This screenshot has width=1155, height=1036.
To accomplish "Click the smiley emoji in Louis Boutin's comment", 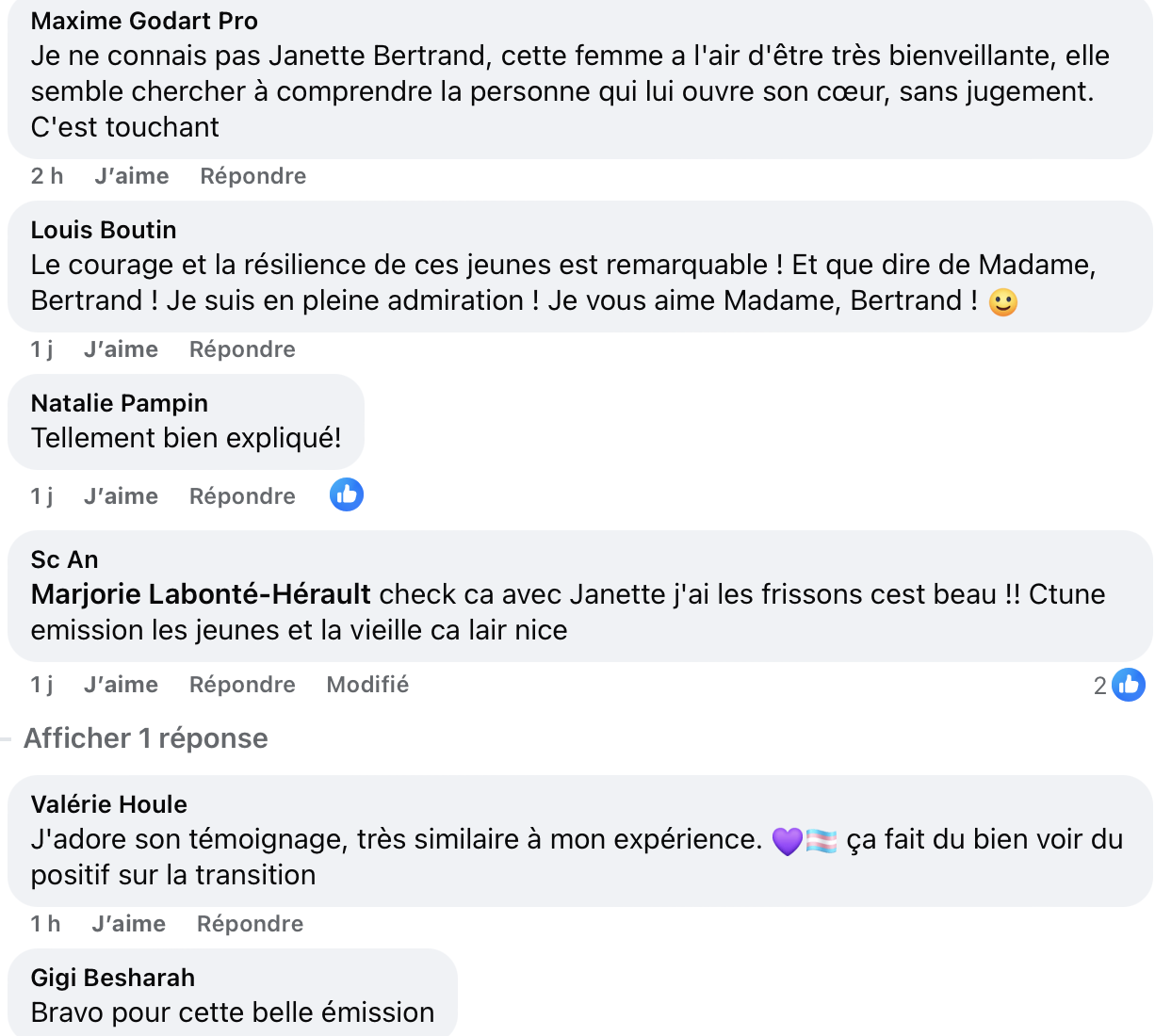I will pos(1001,301).
